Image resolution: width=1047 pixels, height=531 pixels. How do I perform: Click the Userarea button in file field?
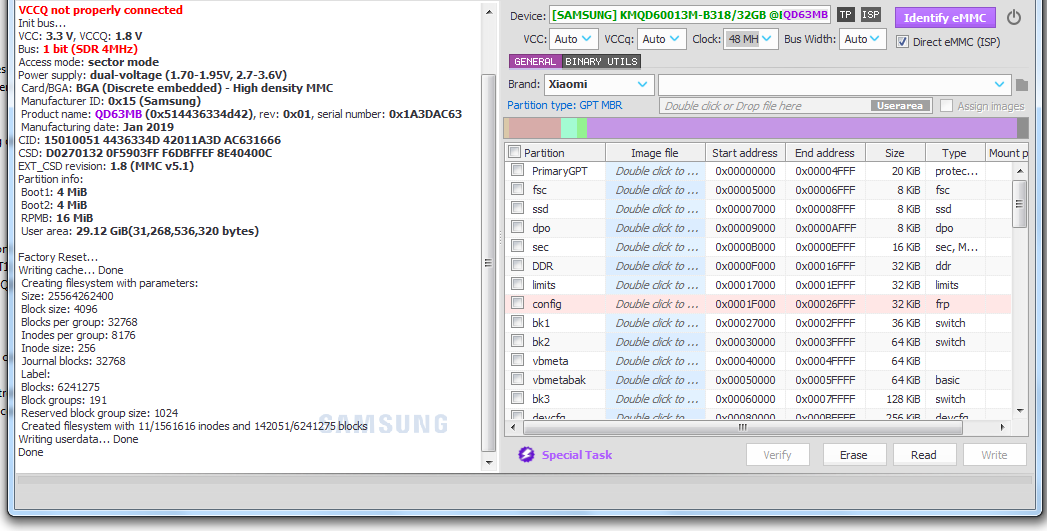tap(900, 106)
